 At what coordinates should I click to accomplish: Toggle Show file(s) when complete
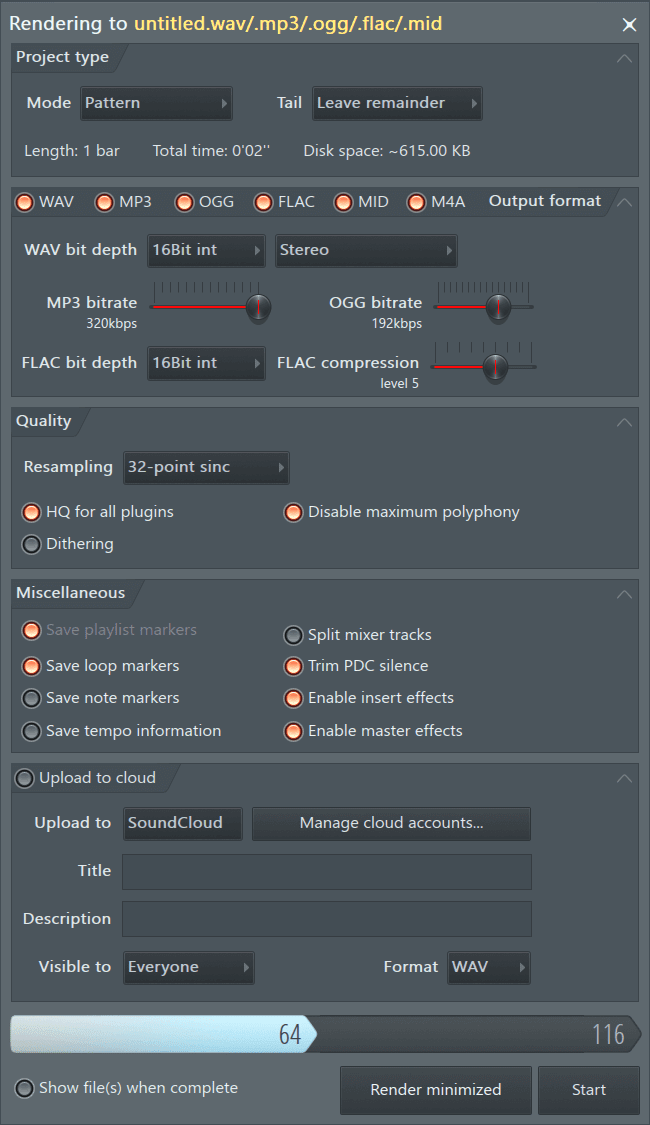pyautogui.click(x=23, y=1087)
